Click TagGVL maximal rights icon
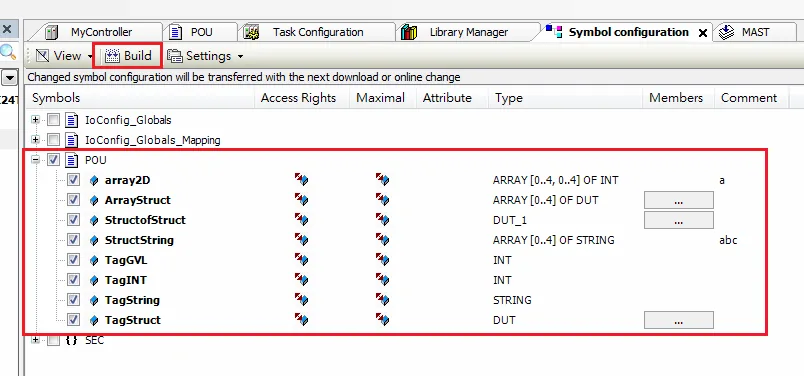This screenshot has width=804, height=376. (x=382, y=260)
